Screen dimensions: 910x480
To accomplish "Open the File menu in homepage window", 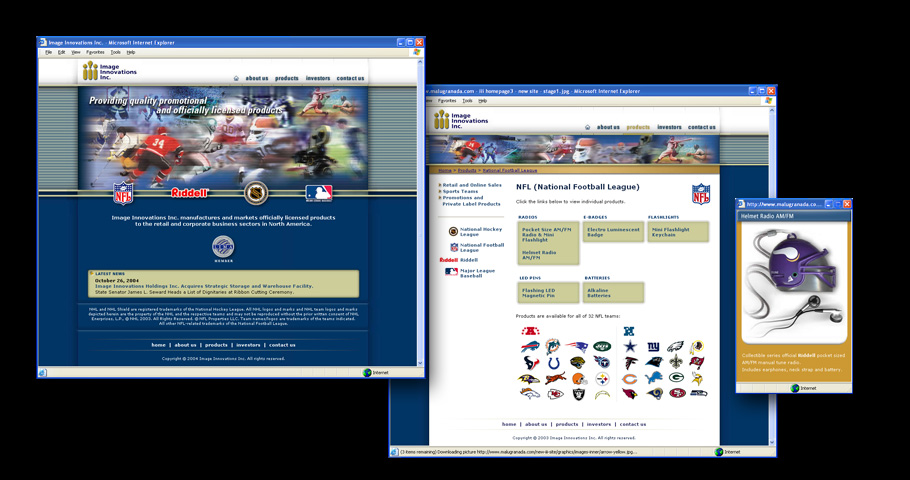I will 49,52.
